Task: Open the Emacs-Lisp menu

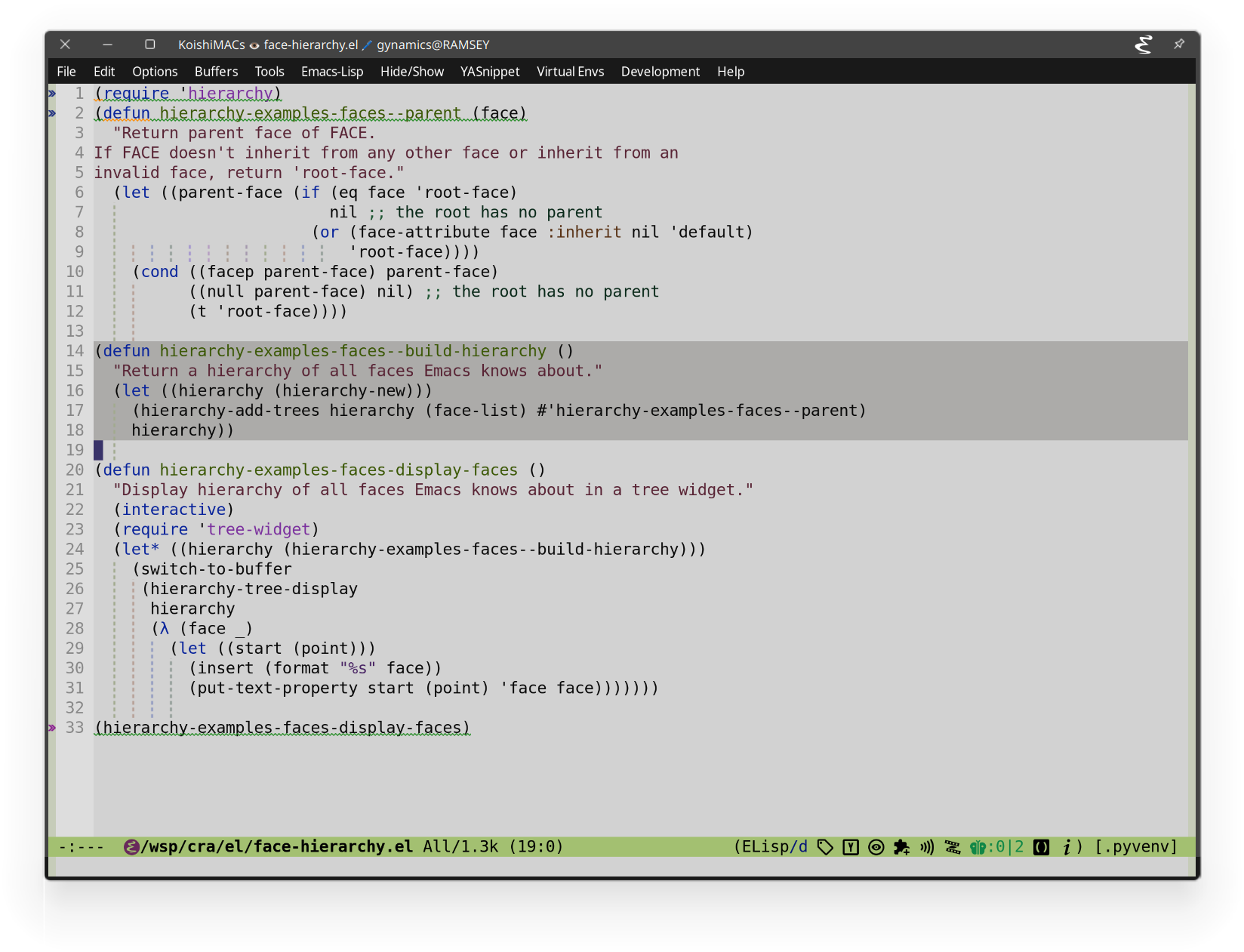Action: click(332, 72)
